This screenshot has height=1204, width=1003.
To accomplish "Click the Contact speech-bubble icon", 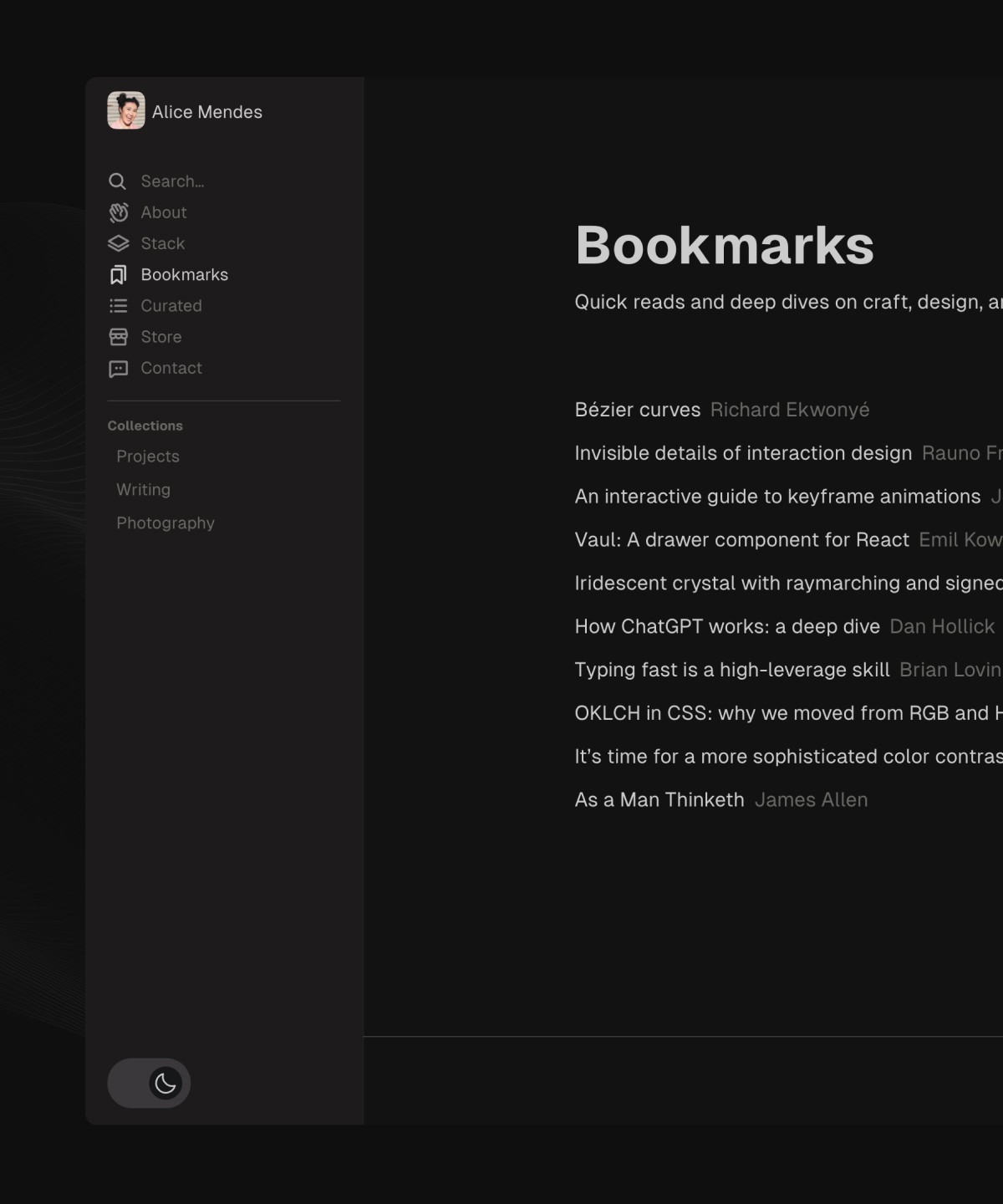I will coord(117,368).
